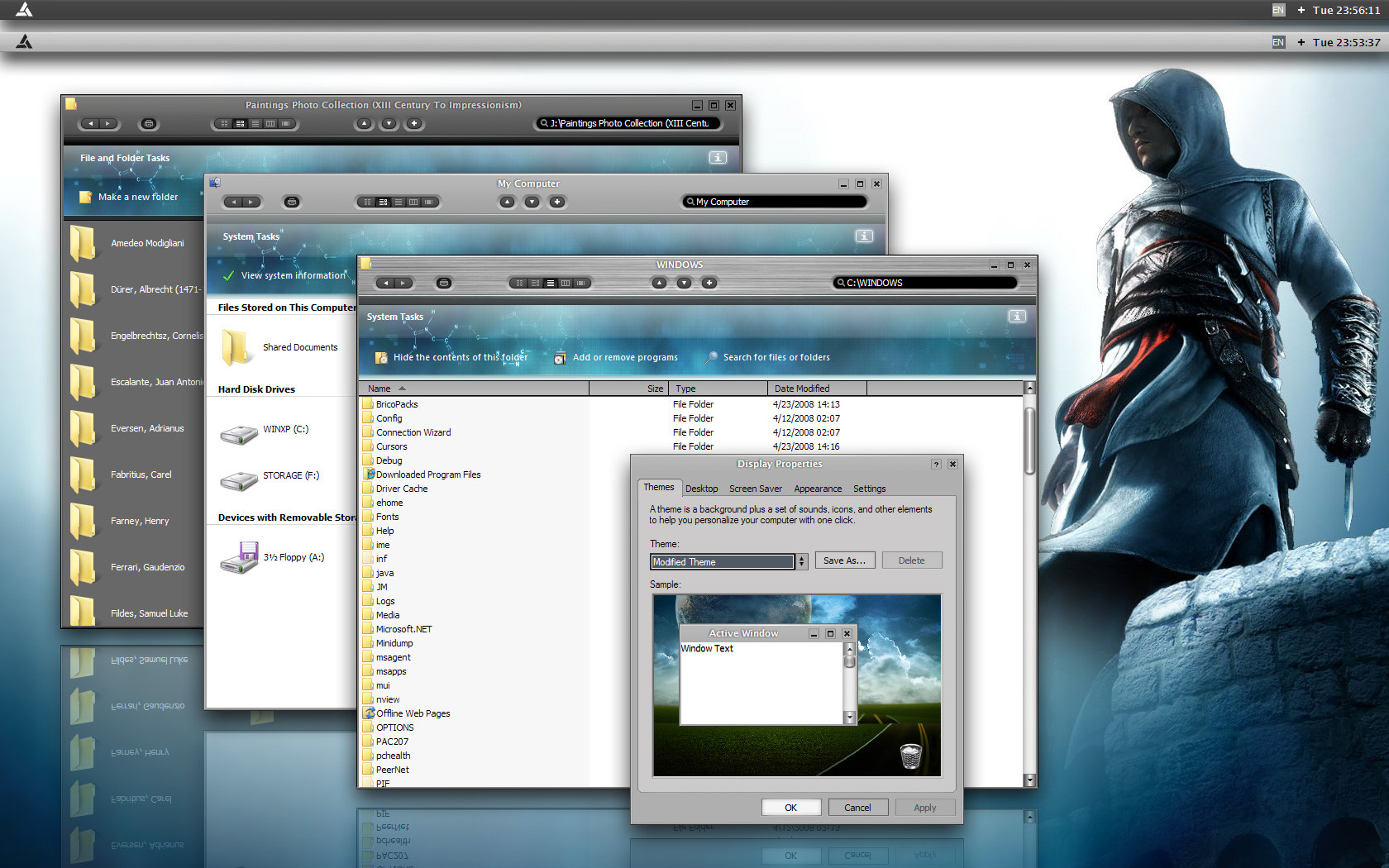Click info icon in File and Folder Tasks panel

tap(718, 157)
